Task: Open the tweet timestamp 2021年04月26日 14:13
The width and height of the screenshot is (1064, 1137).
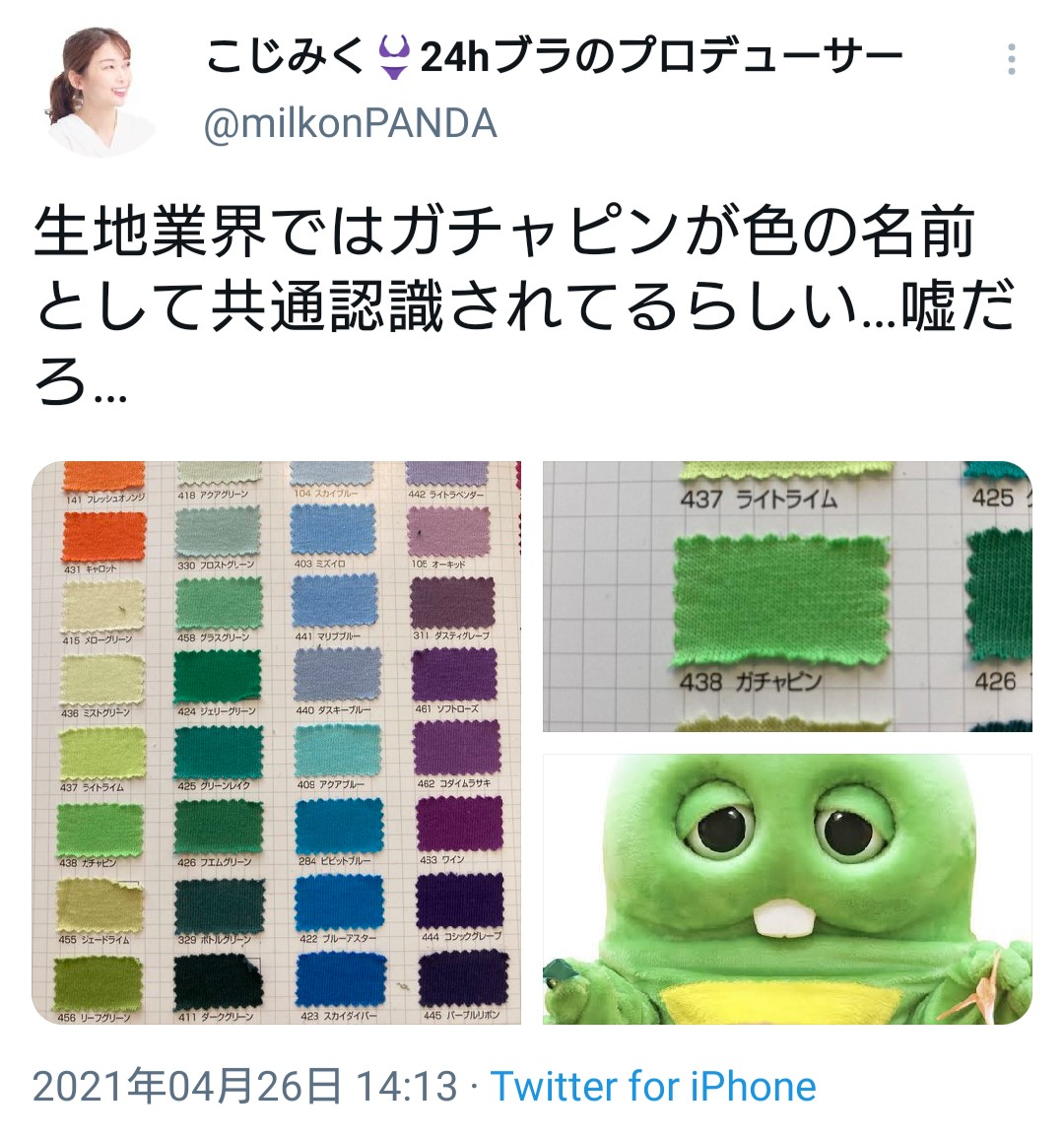Action: point(245,1087)
